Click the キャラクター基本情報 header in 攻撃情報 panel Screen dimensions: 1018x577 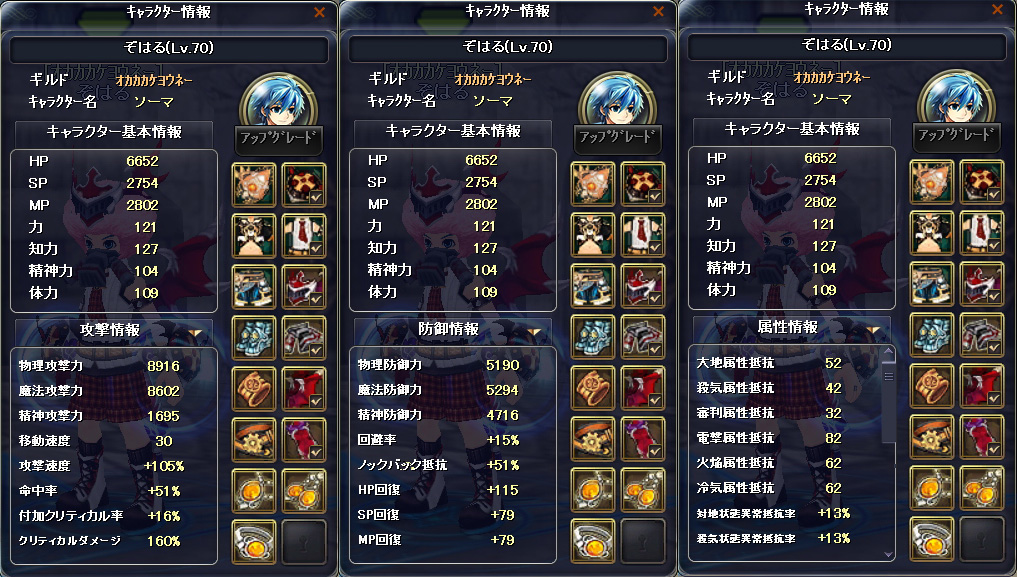pyautogui.click(x=114, y=132)
